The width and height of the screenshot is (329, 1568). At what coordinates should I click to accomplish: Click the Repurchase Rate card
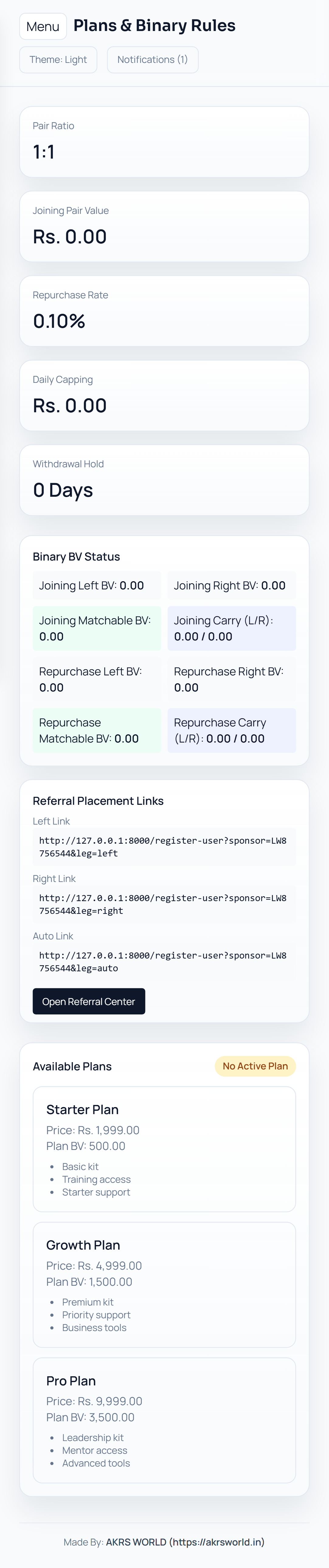(x=163, y=311)
